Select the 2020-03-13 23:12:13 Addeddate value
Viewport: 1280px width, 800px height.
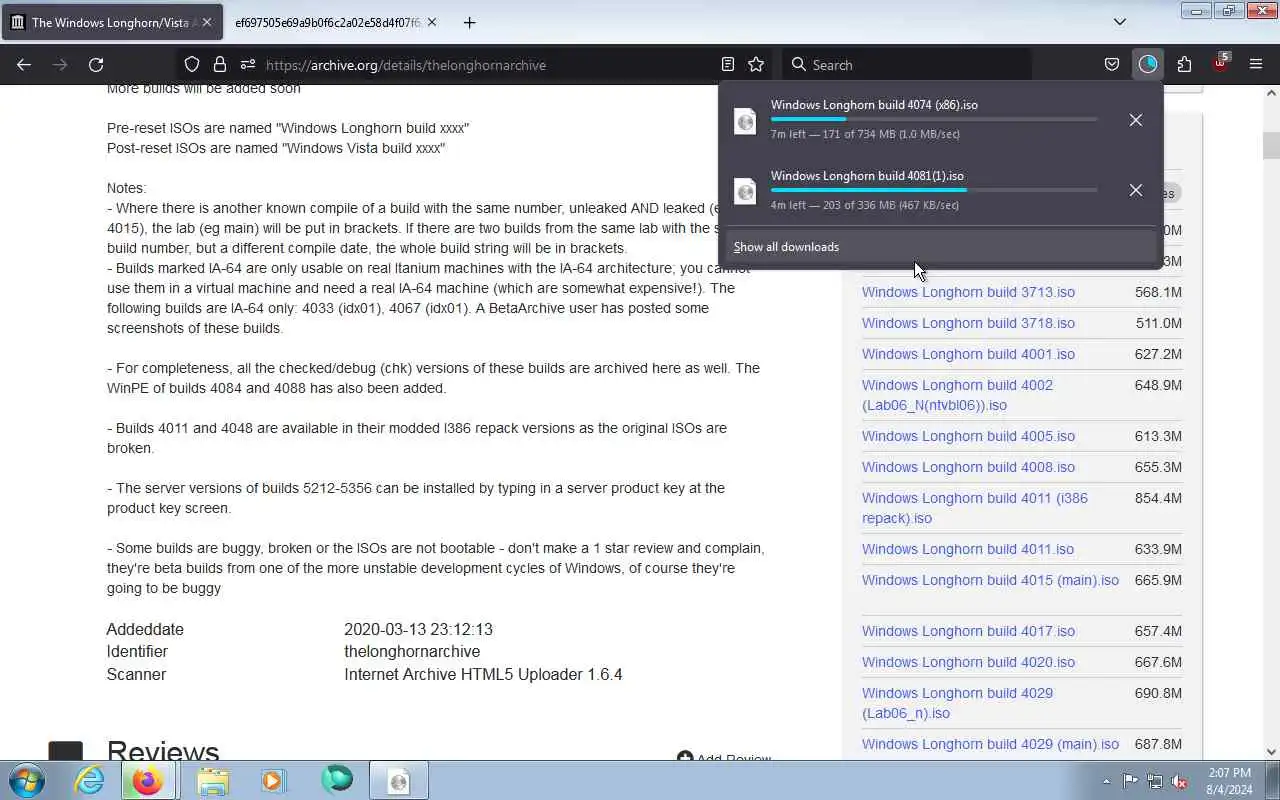418,629
